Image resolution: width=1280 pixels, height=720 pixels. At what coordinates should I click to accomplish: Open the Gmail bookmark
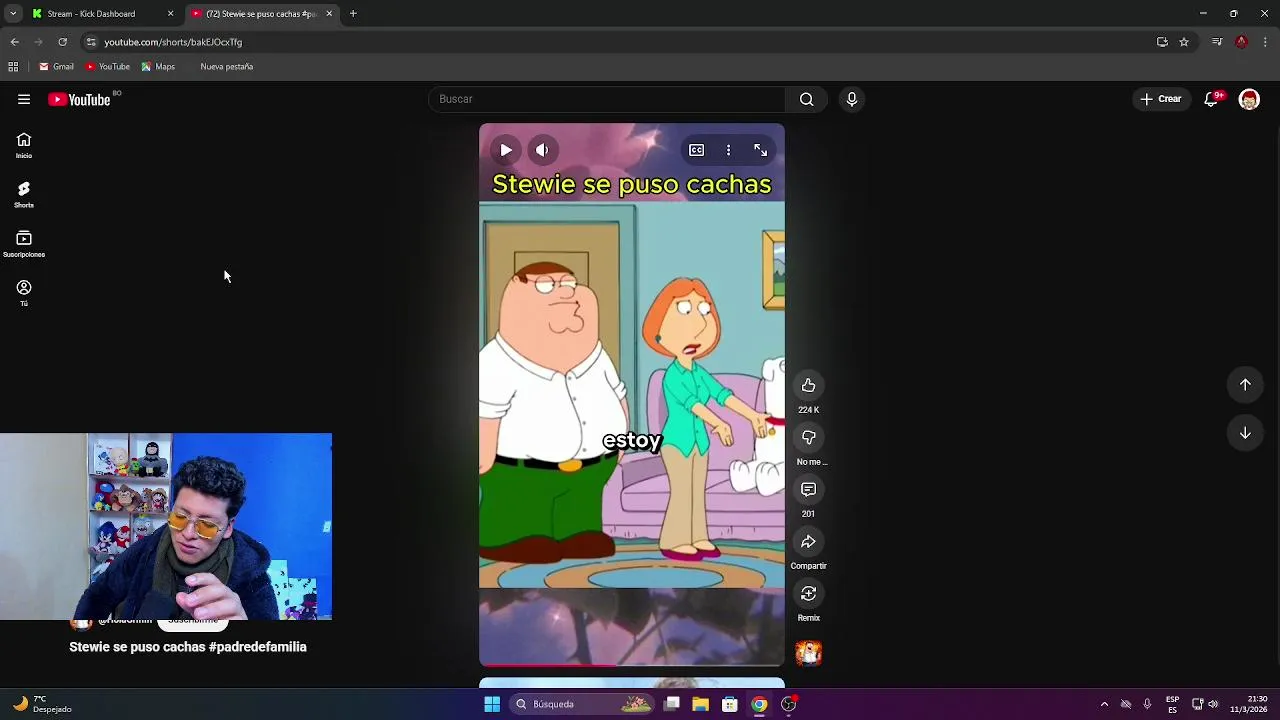(56, 67)
